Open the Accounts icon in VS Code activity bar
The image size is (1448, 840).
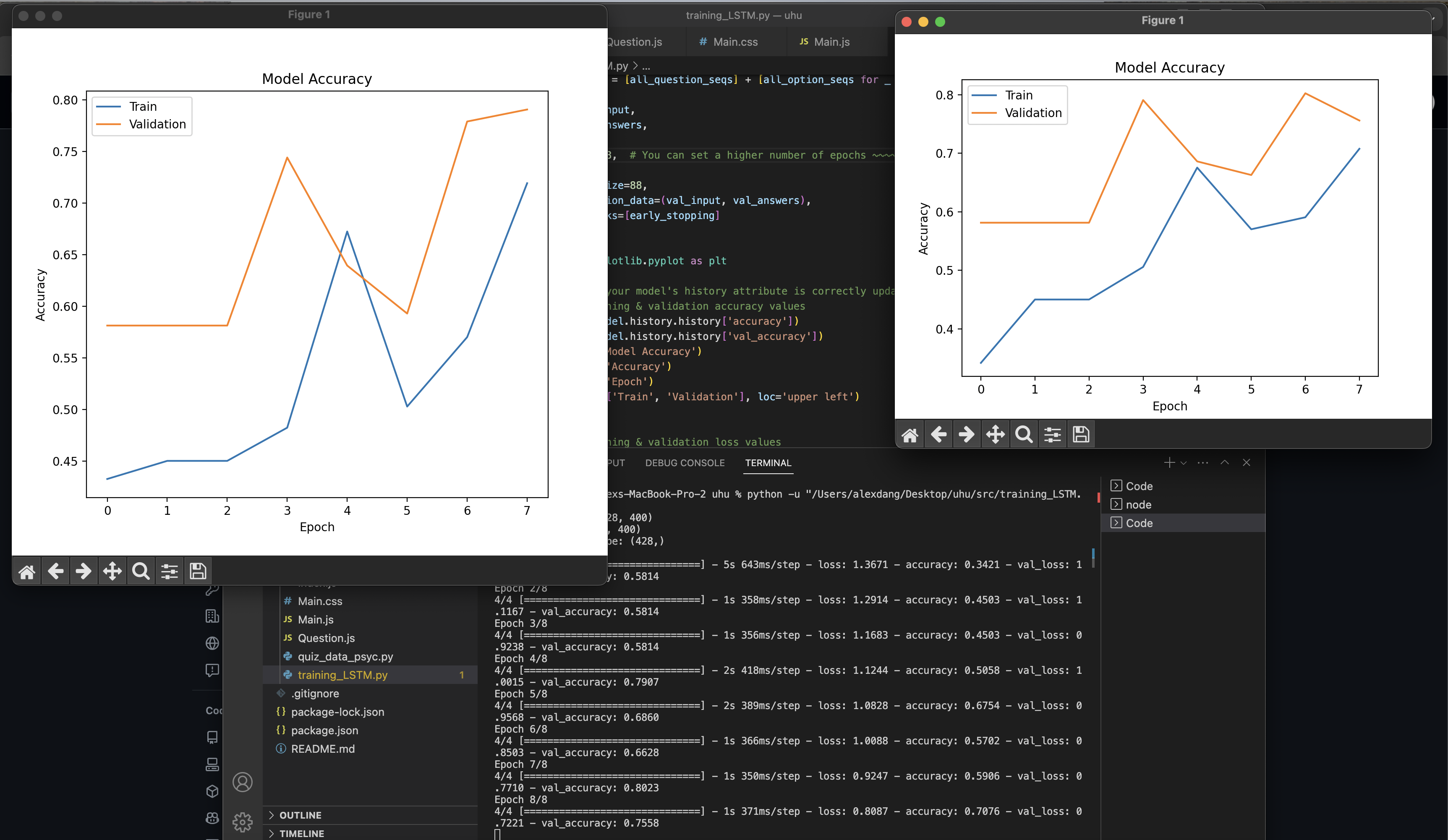243,782
